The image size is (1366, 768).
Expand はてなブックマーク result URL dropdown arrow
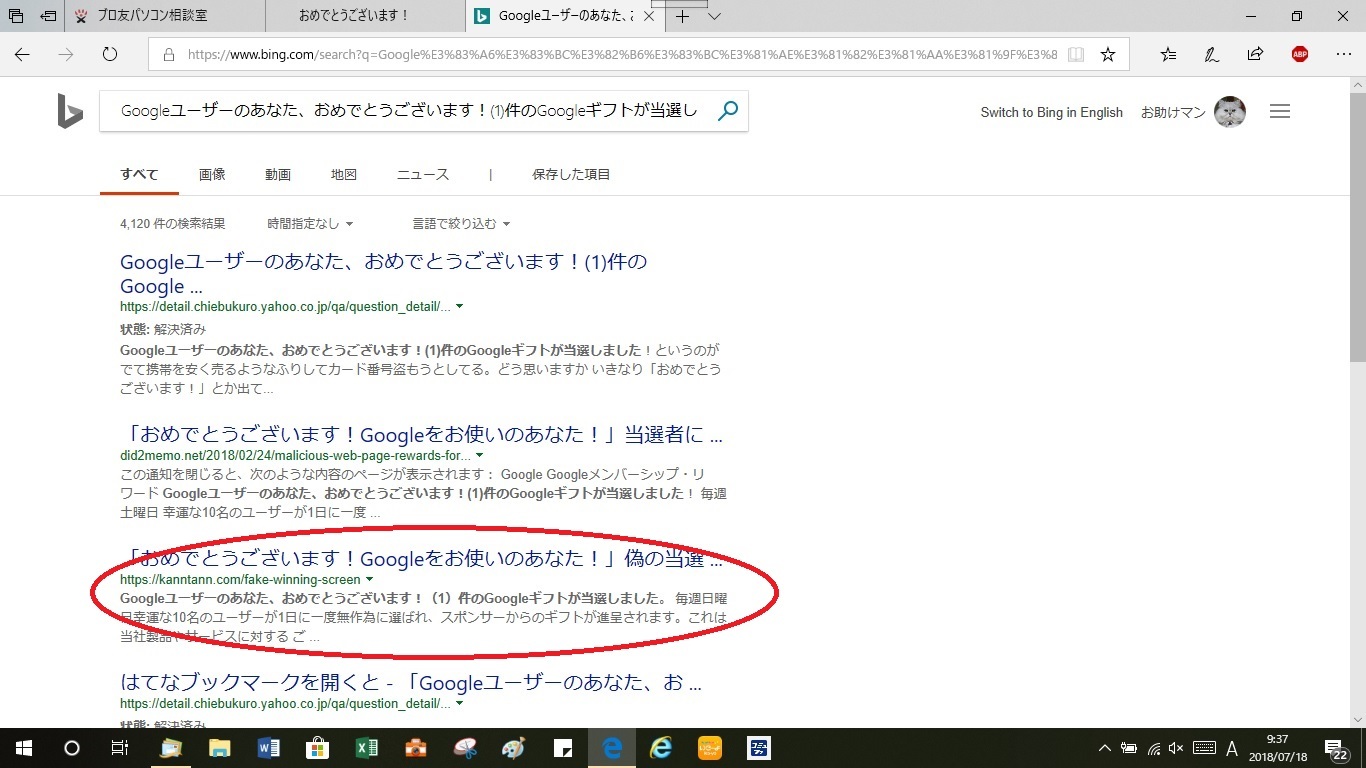pos(459,704)
